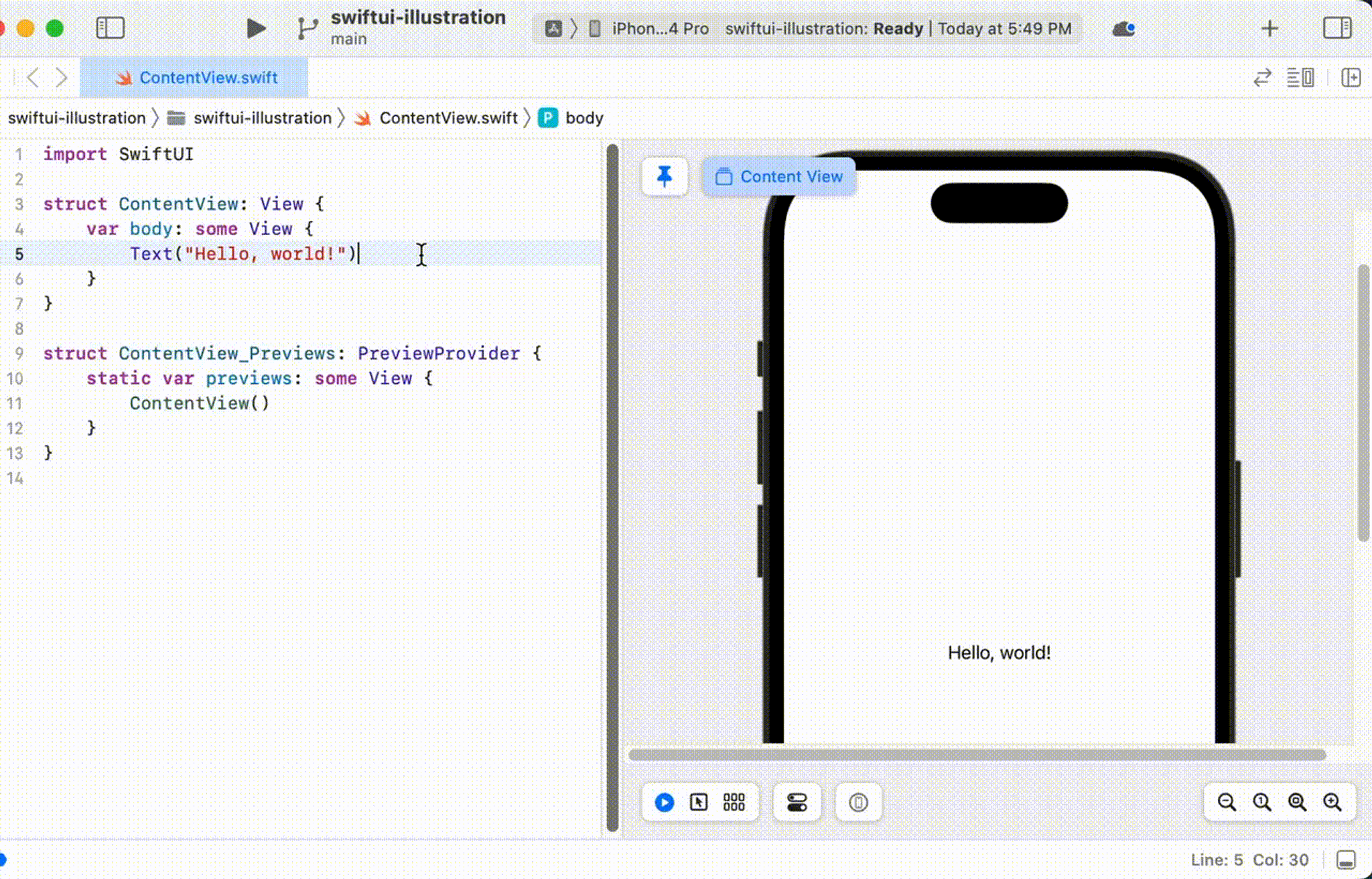Click Hello, world! in the preview
The height and width of the screenshot is (879, 1372).
coord(999,653)
